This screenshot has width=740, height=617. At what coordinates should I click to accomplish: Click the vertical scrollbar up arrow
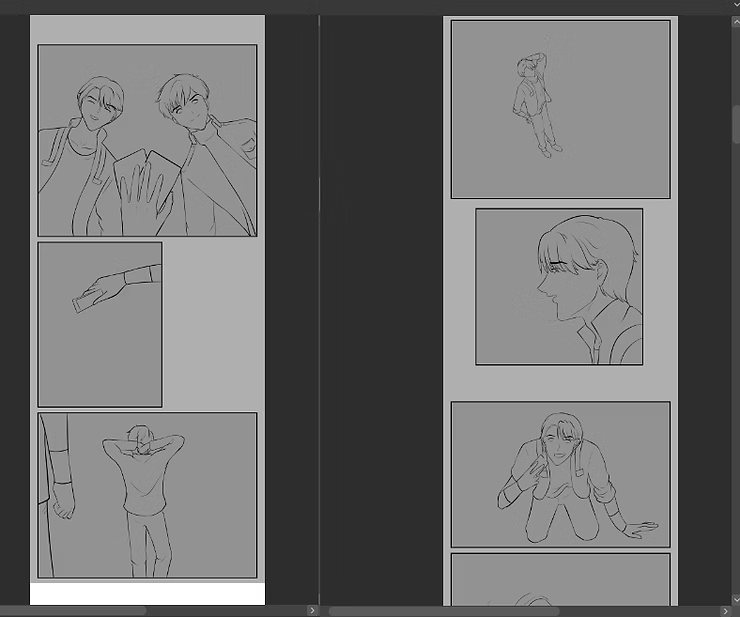(x=736, y=22)
